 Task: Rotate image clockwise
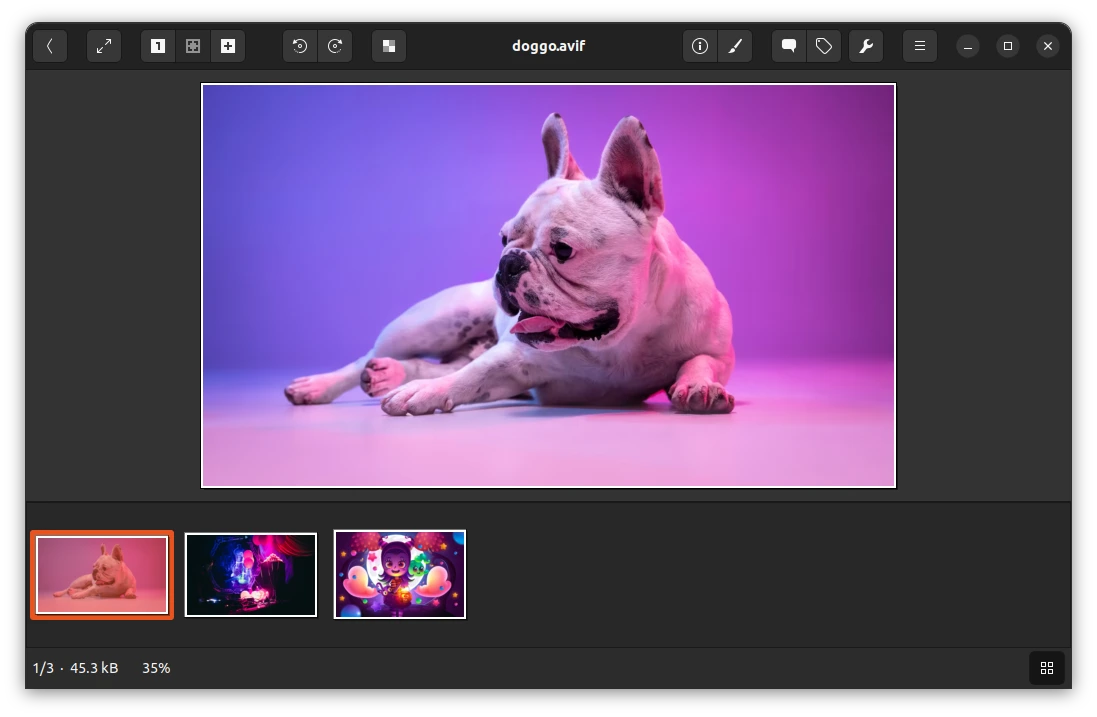point(335,46)
